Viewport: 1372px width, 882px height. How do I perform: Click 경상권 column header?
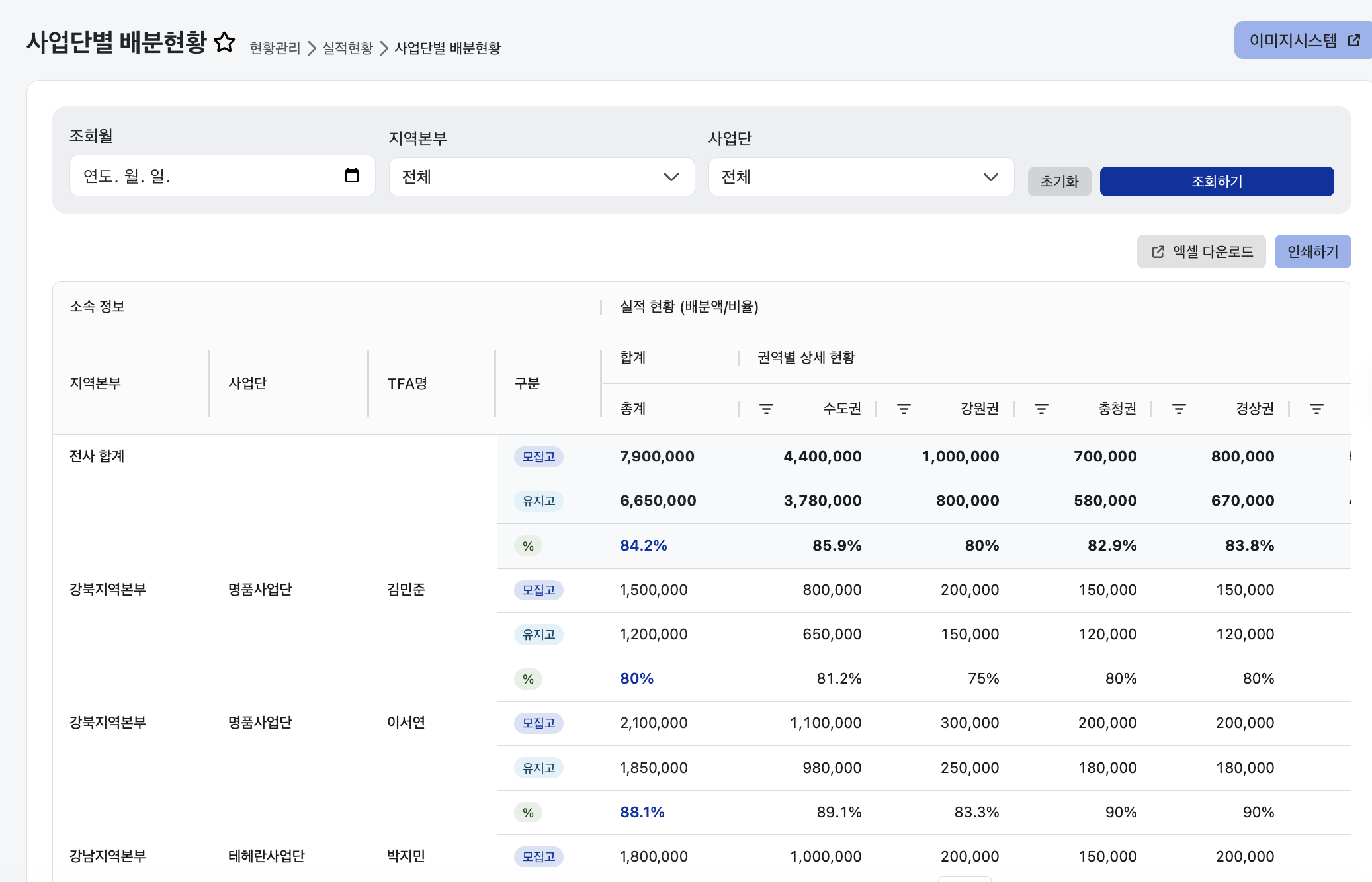coord(1254,409)
